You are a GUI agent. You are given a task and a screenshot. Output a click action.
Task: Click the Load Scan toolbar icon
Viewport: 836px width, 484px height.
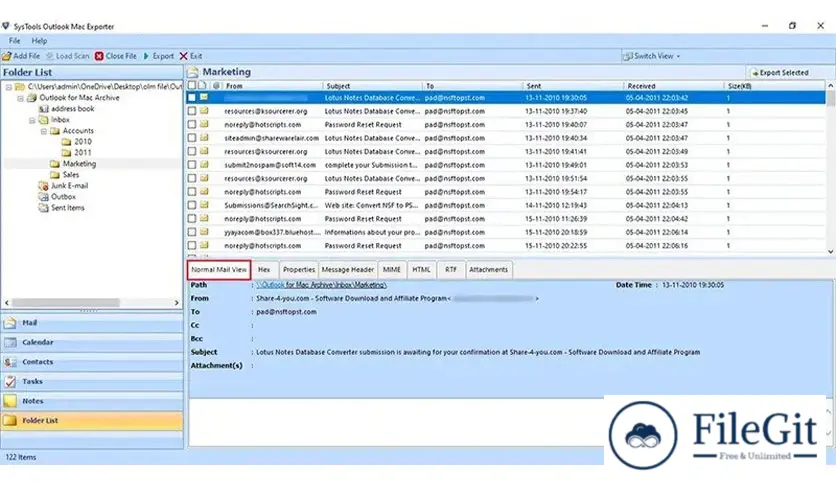point(50,56)
